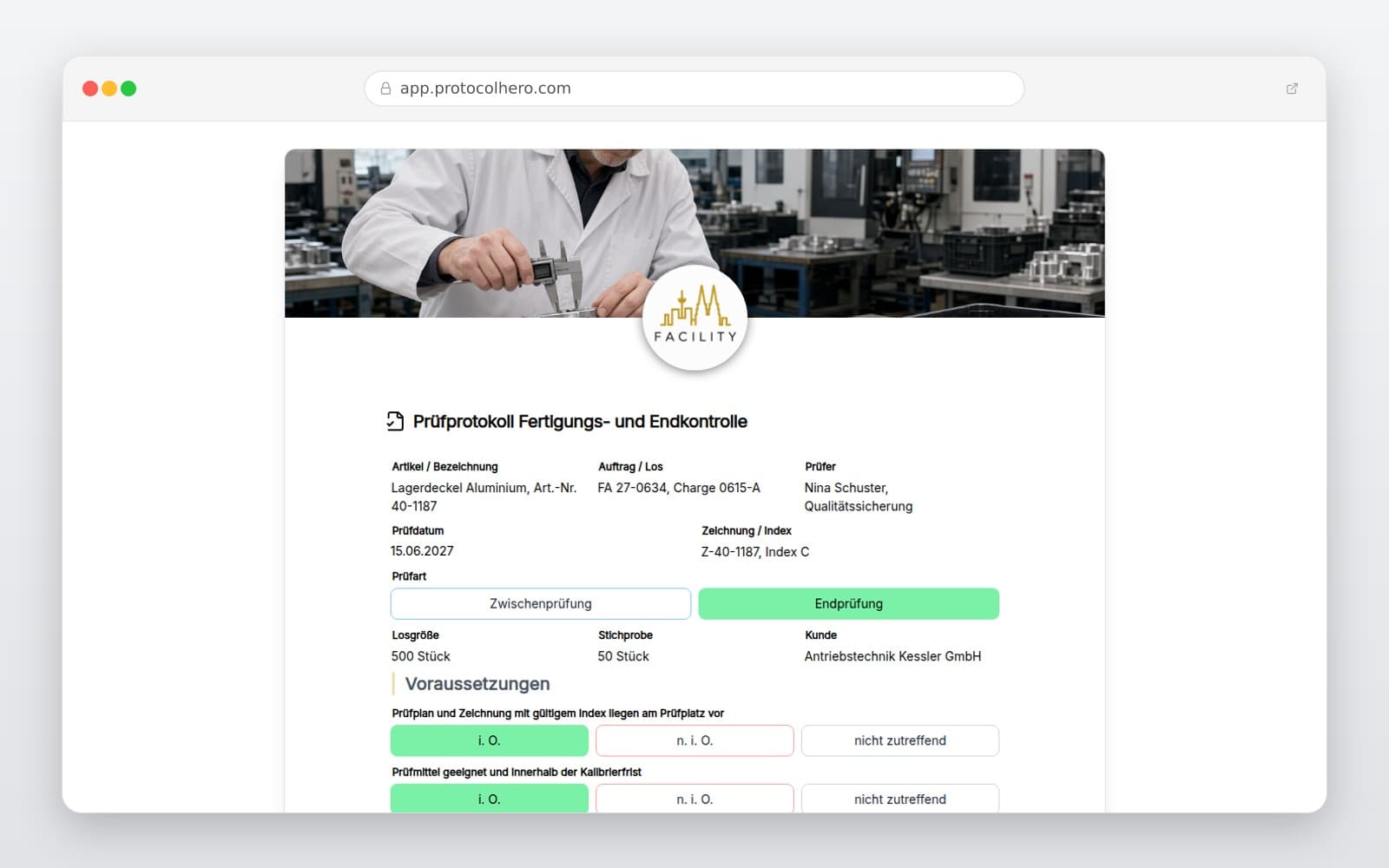
Task: Click the Losgröße value 500 Stück
Action: pyautogui.click(x=421, y=656)
